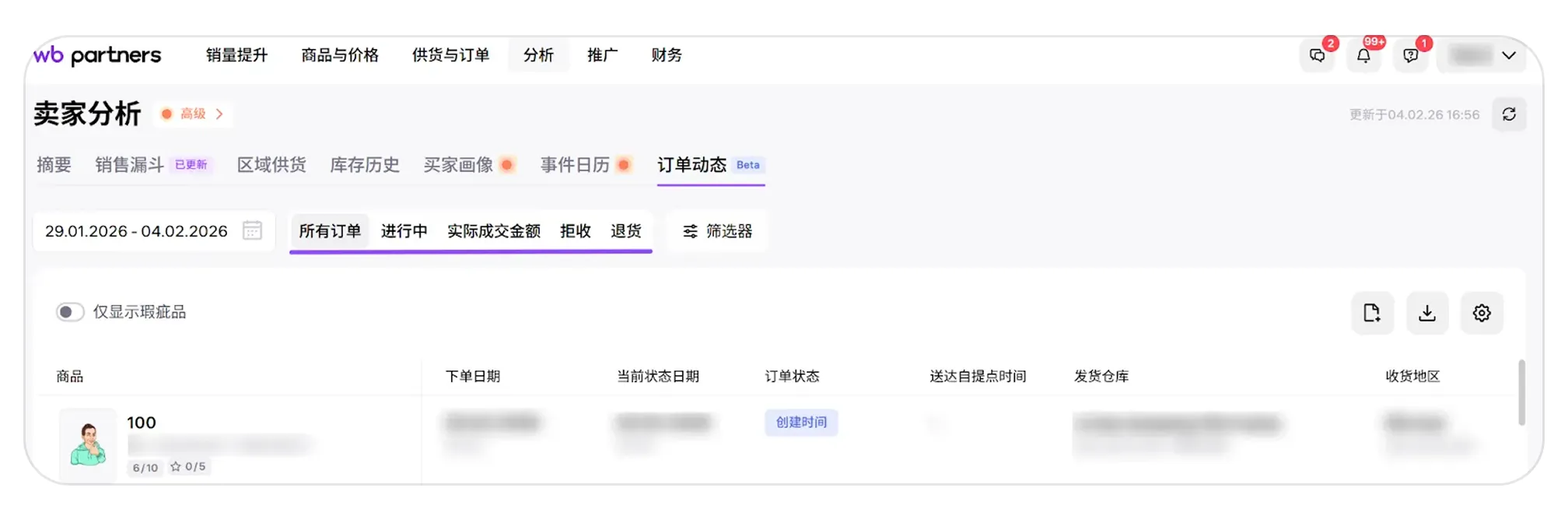Select the 进行中 order filter
The width and height of the screenshot is (1568, 516).
[x=404, y=231]
